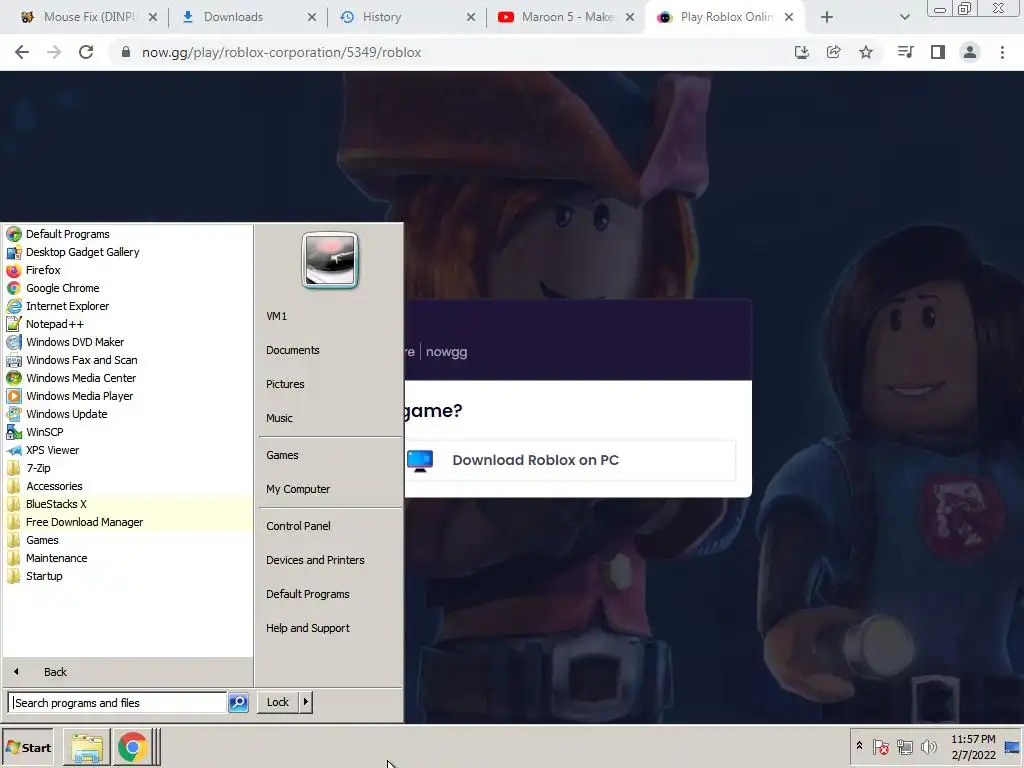
Task: Switch to the Mouse Fix tab
Action: 88,17
